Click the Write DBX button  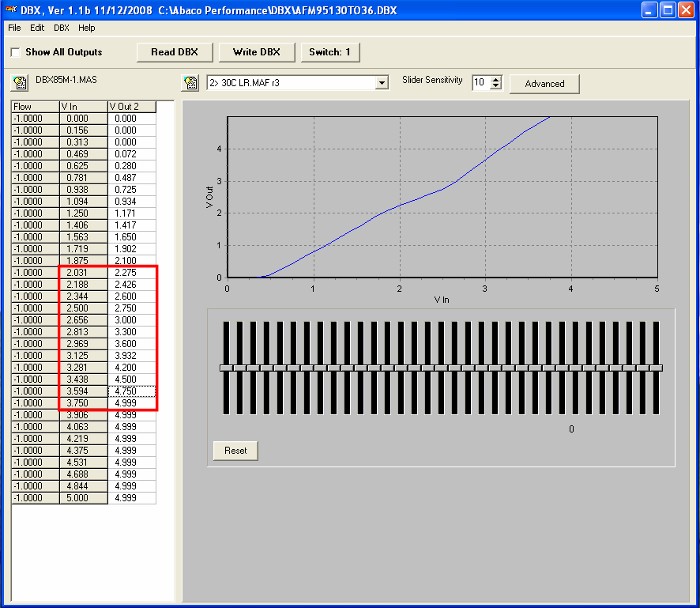pyautogui.click(x=256, y=52)
